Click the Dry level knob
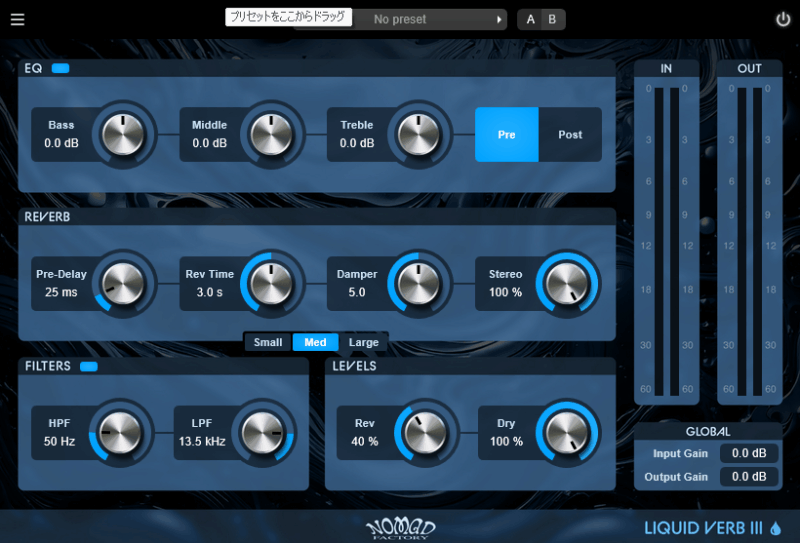800x543 pixels. coord(567,433)
